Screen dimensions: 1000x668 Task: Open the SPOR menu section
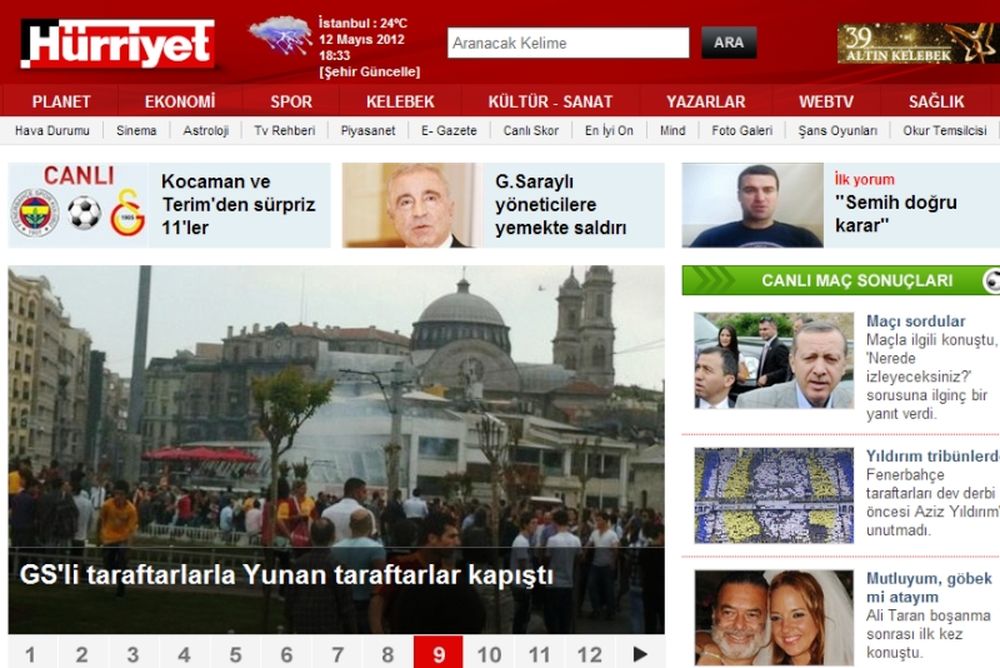tap(291, 101)
